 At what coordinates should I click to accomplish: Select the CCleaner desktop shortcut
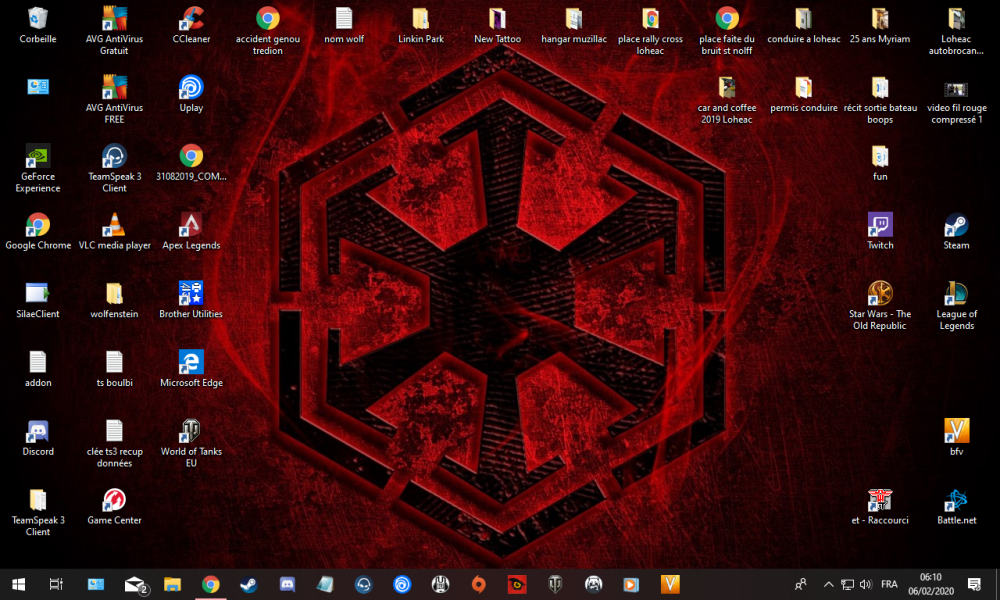click(191, 26)
